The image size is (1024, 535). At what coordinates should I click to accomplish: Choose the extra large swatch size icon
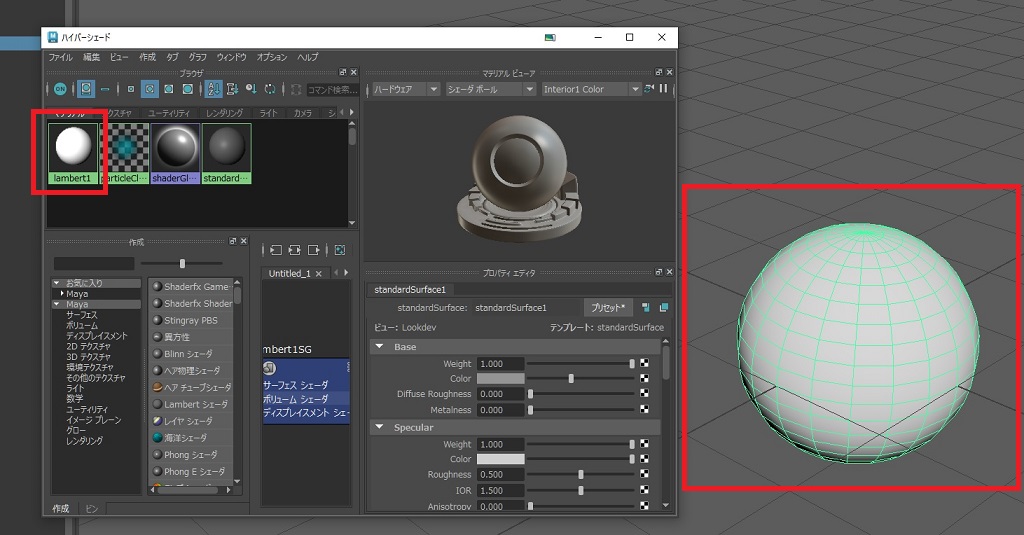[187, 89]
